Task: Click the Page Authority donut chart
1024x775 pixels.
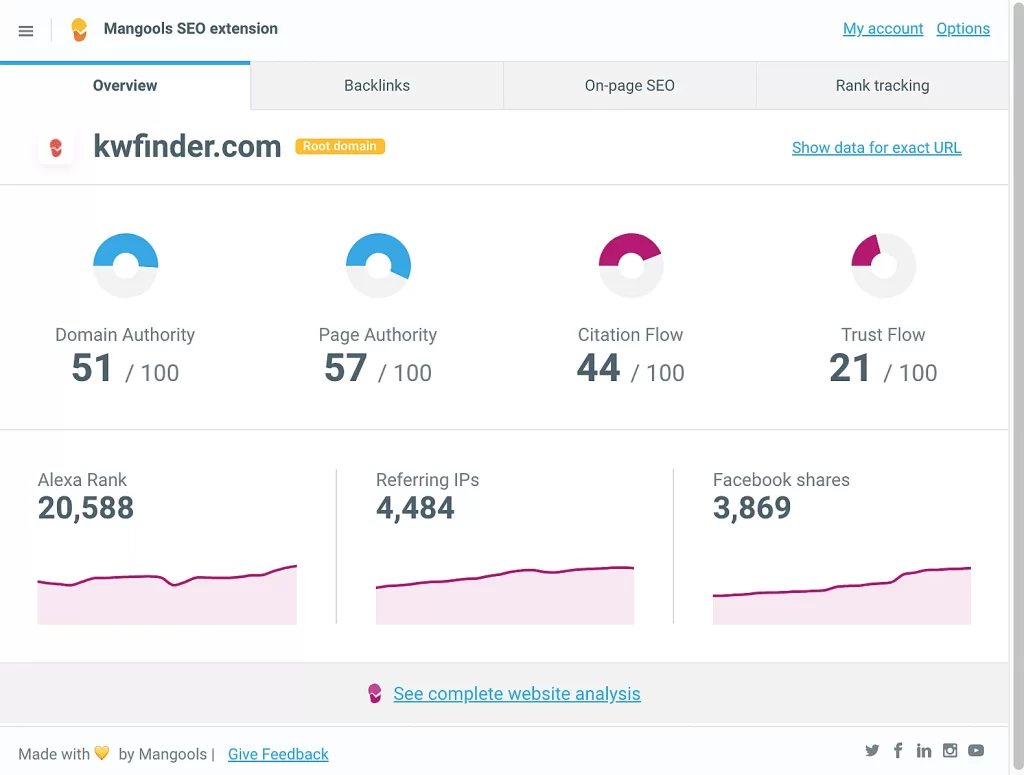Action: [378, 265]
